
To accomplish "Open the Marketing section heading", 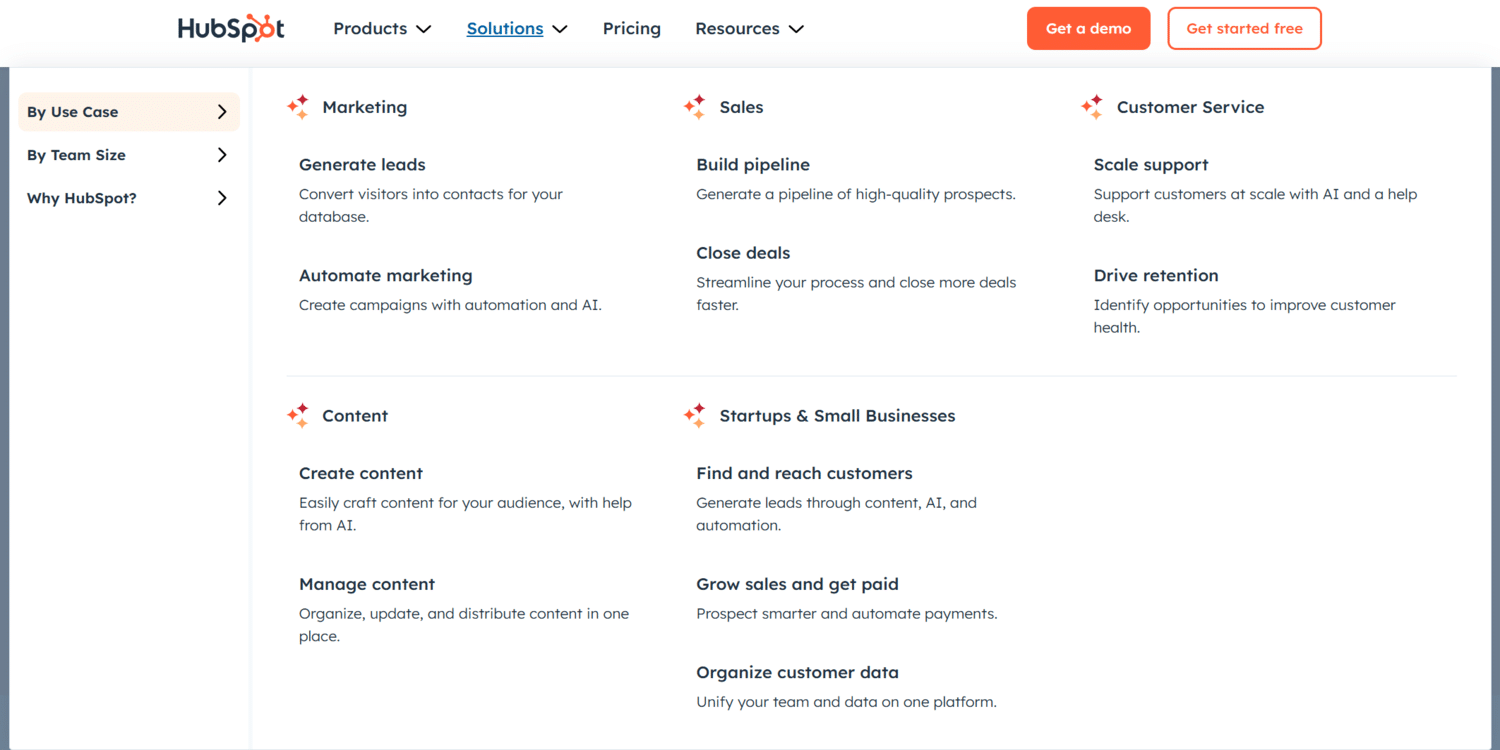I will (365, 107).
